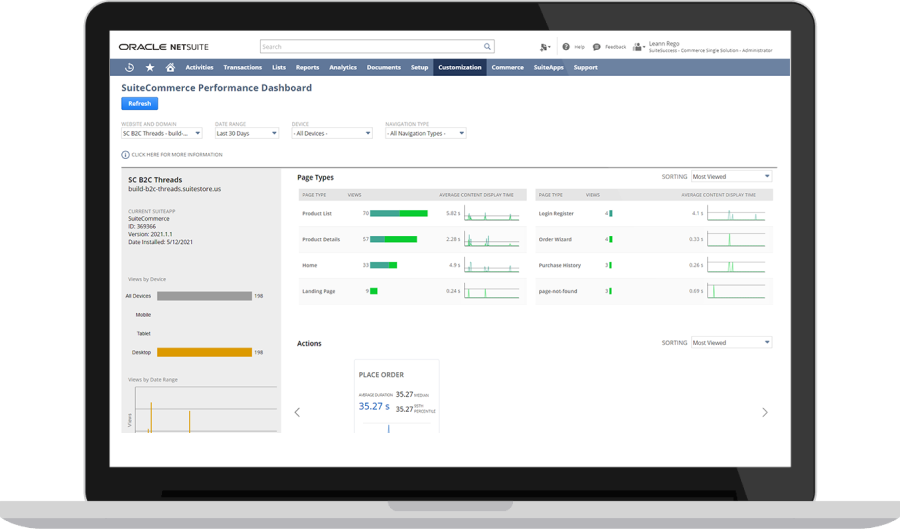Open the Customization menu
Viewport: 900px width, 529px height.
460,68
